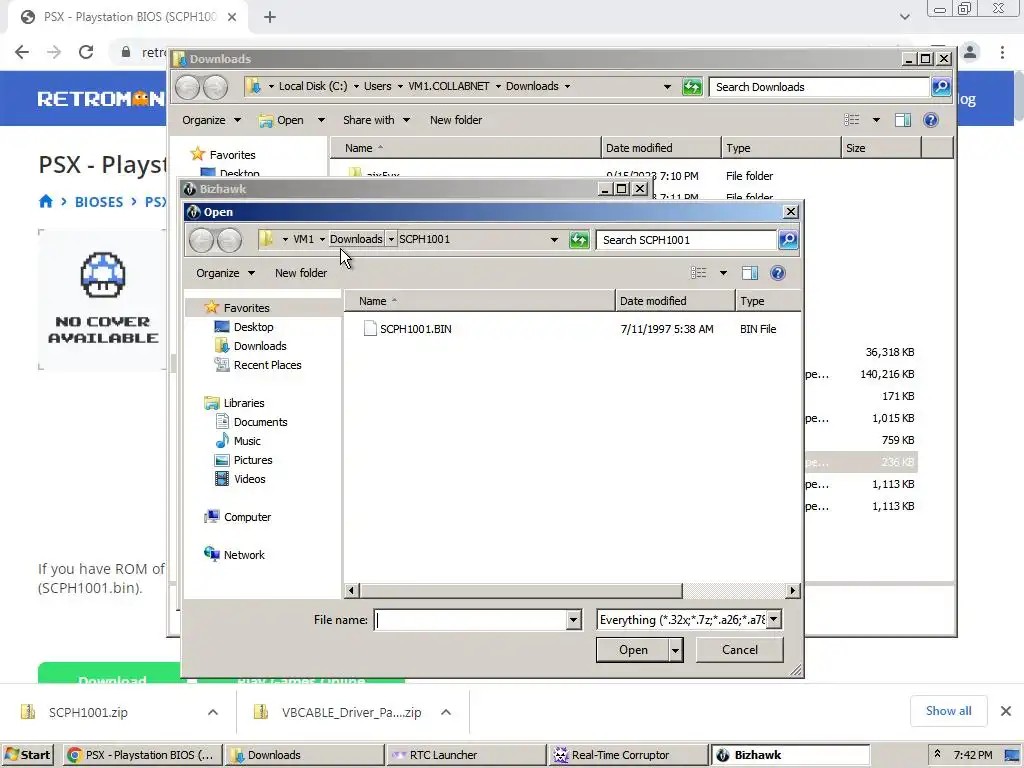Expand address bar history dropdown in Open dialog

554,240
